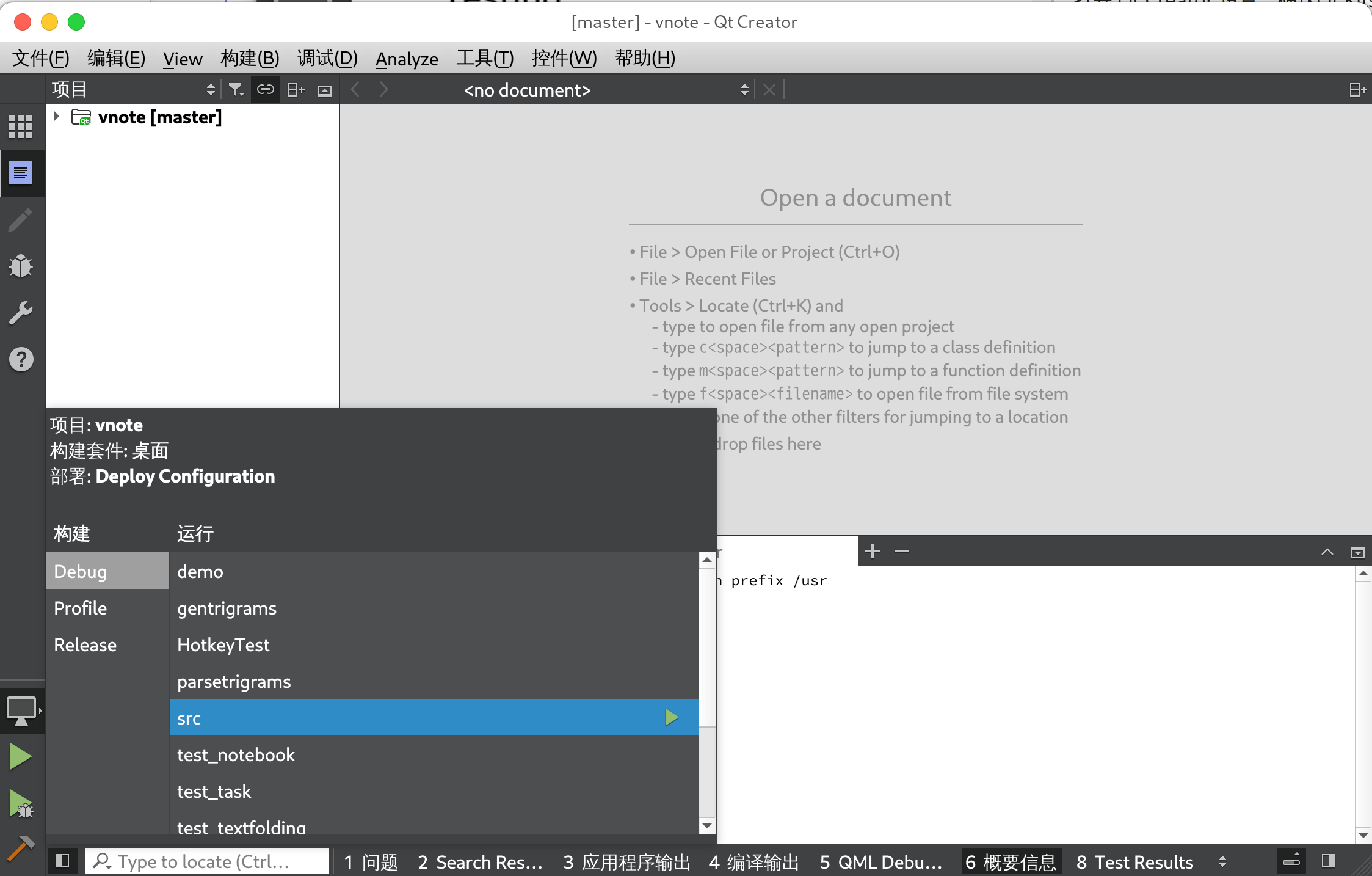
Task: Open the Analyze menu
Action: click(407, 59)
